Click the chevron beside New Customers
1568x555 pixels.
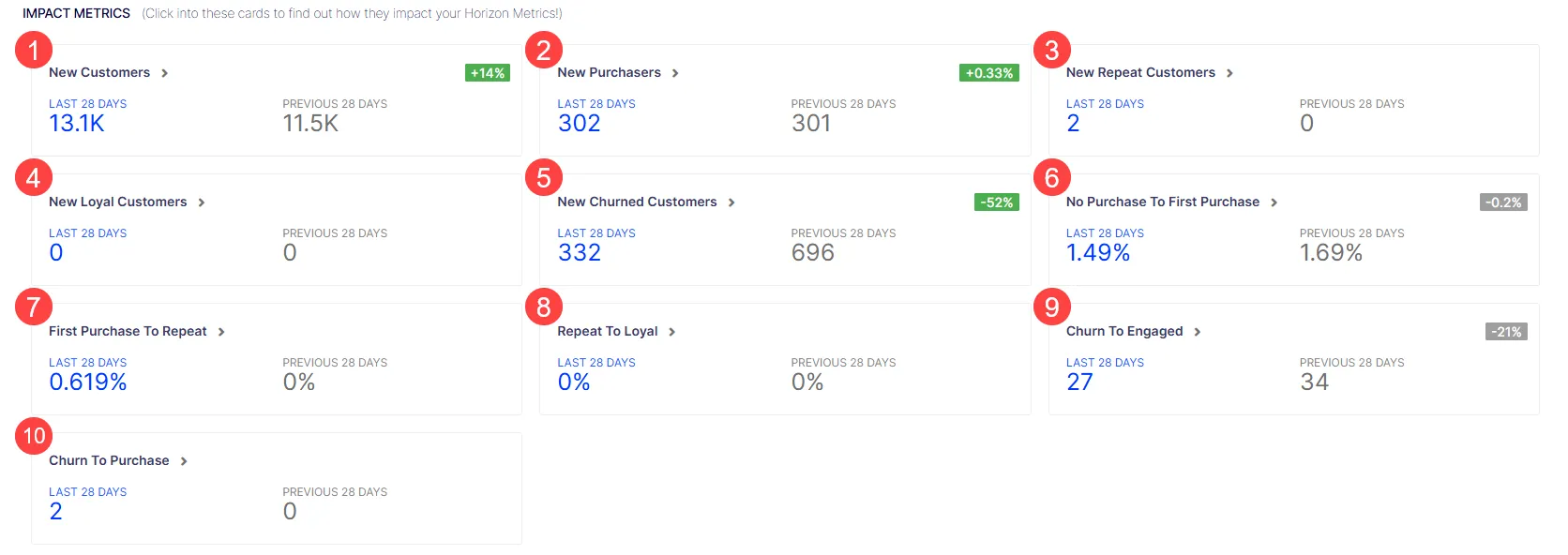point(165,73)
